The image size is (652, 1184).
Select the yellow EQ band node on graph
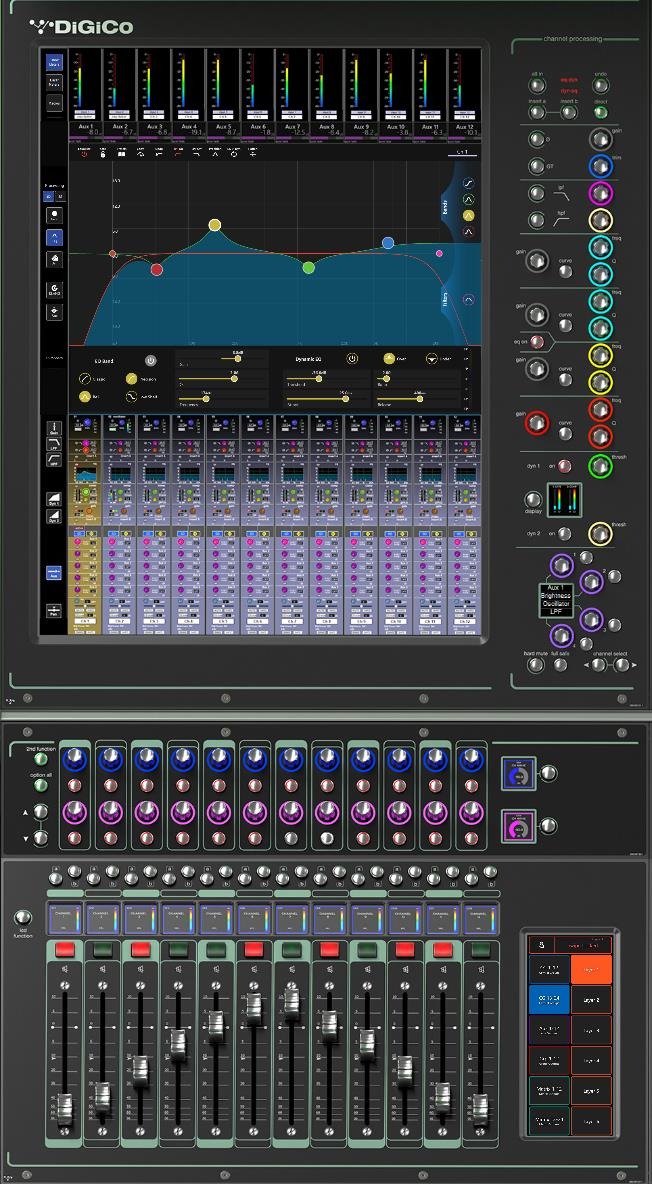pos(215,224)
